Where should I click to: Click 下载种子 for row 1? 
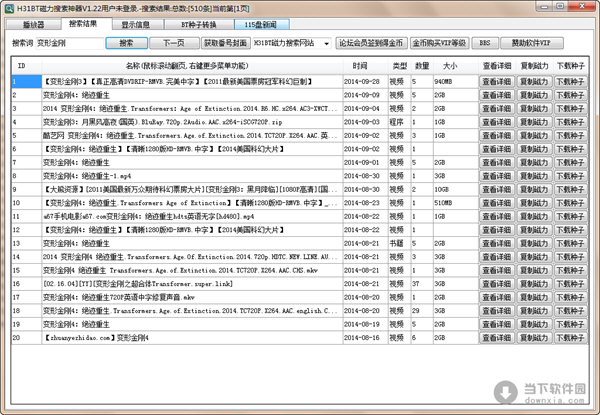point(570,81)
